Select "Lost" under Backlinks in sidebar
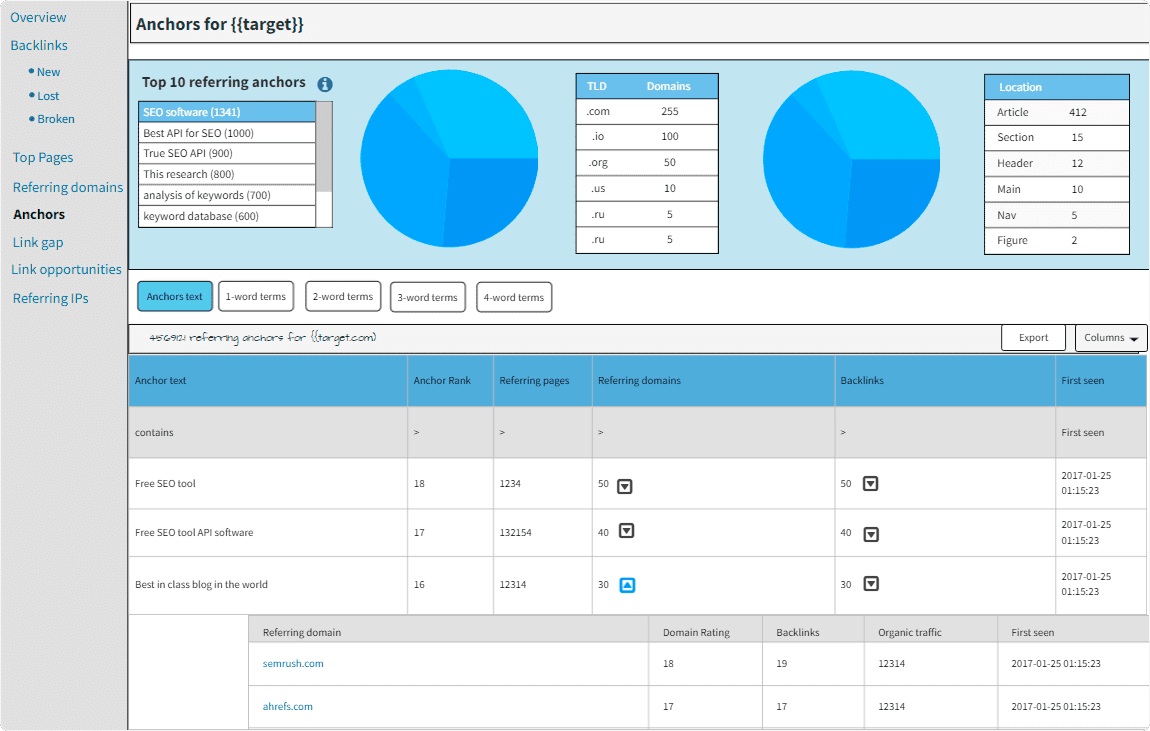 point(46,95)
